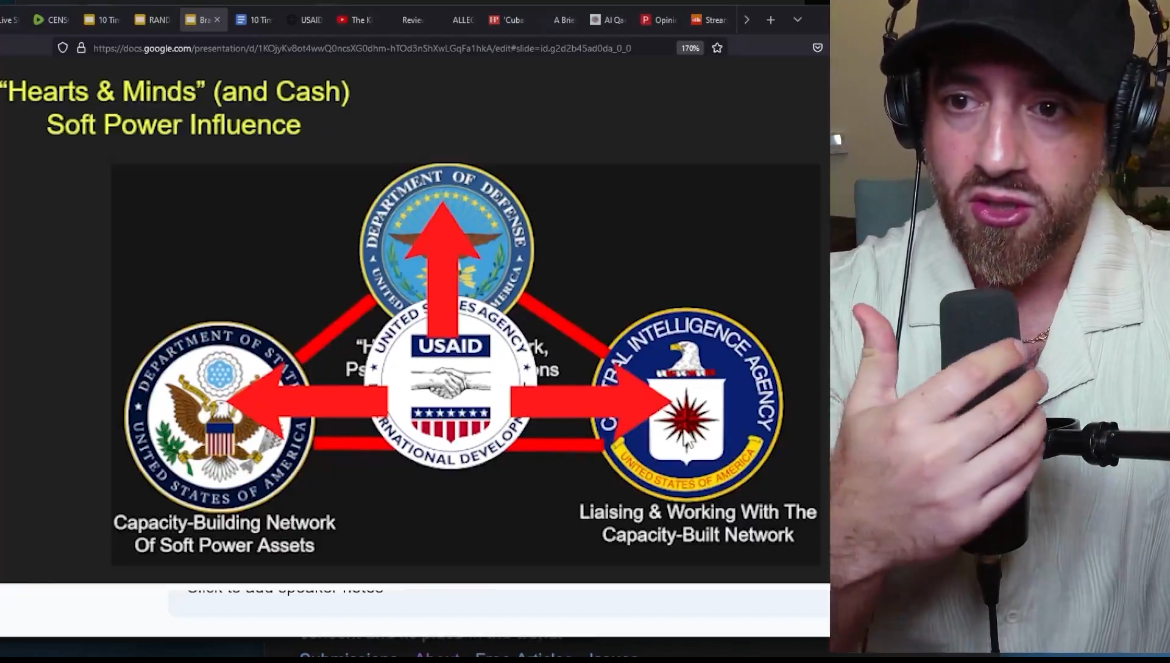This screenshot has width=1170, height=663.
Task: Open the first '10 Tin' Slides tab
Action: [x=101, y=20]
